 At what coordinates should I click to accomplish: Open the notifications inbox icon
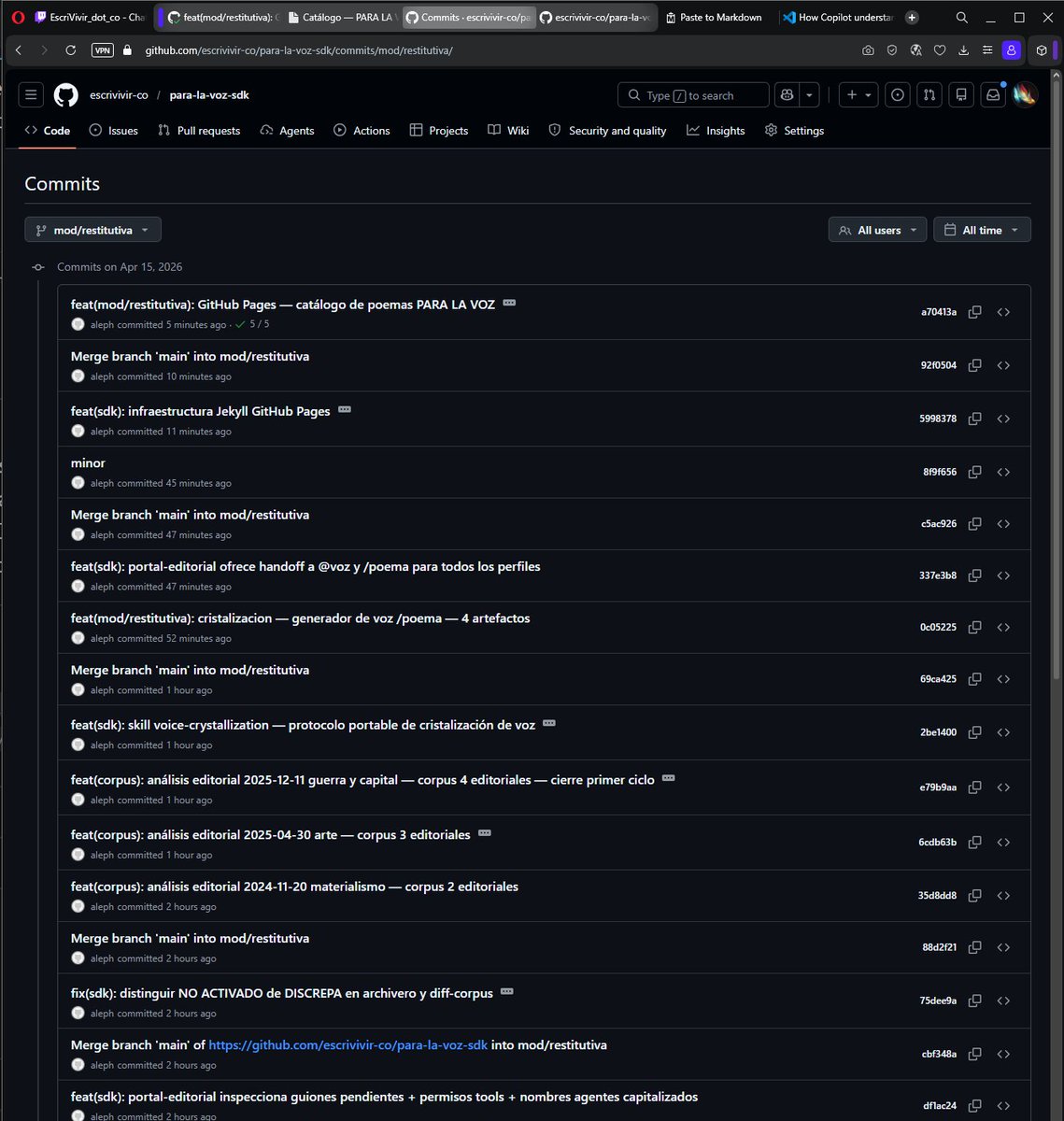pos(994,94)
